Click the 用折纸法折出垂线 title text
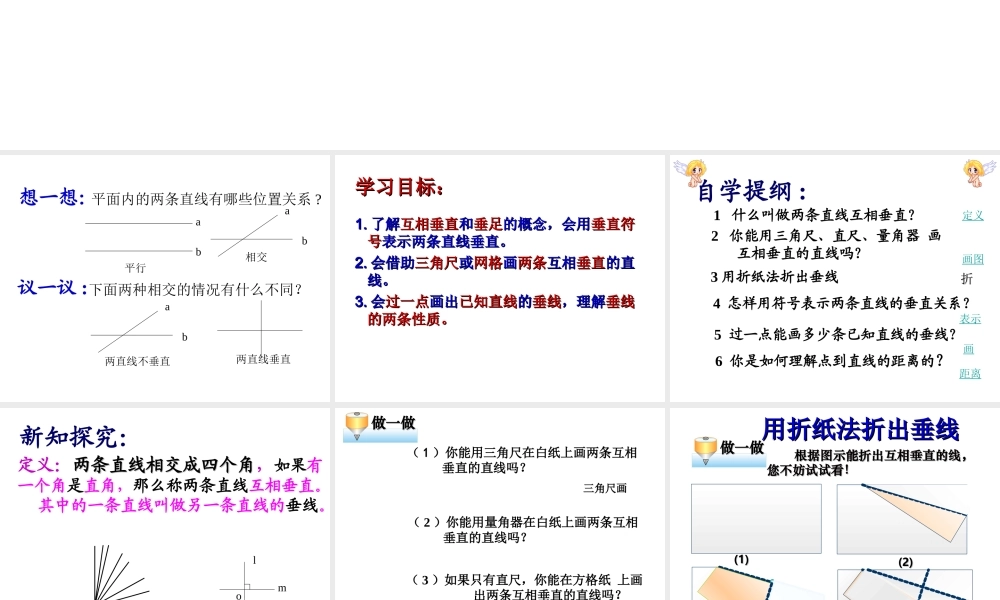Image resolution: width=1000 pixels, height=600 pixels. pos(863,428)
